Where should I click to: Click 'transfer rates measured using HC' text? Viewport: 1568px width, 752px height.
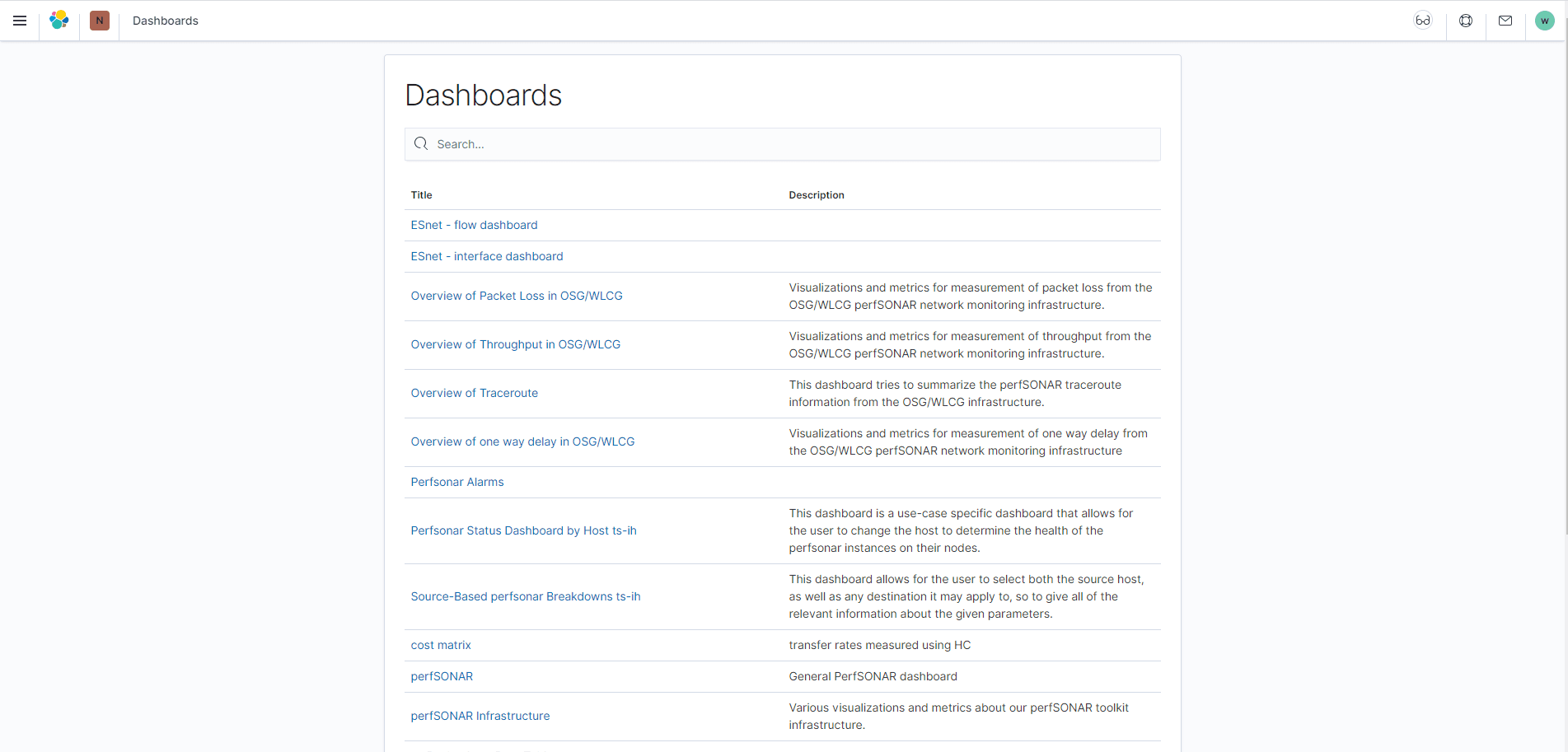click(880, 645)
